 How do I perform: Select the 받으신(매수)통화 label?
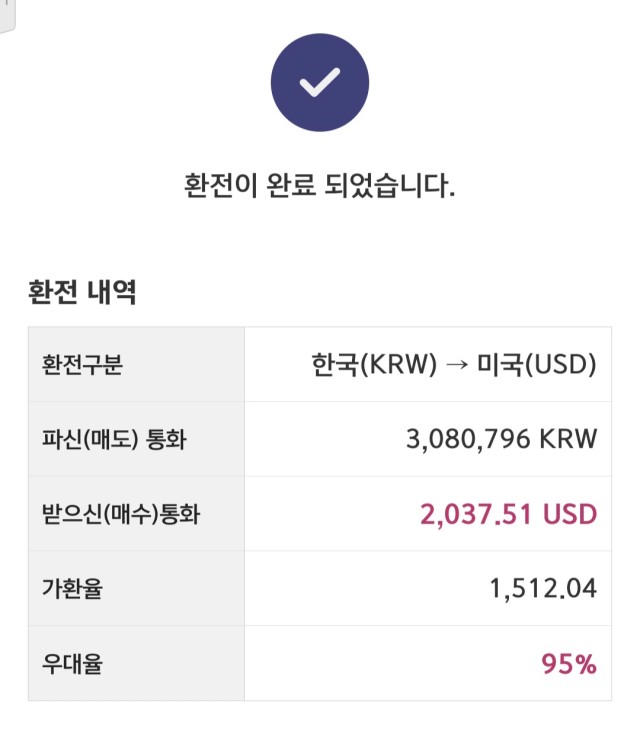pyautogui.click(x=121, y=514)
